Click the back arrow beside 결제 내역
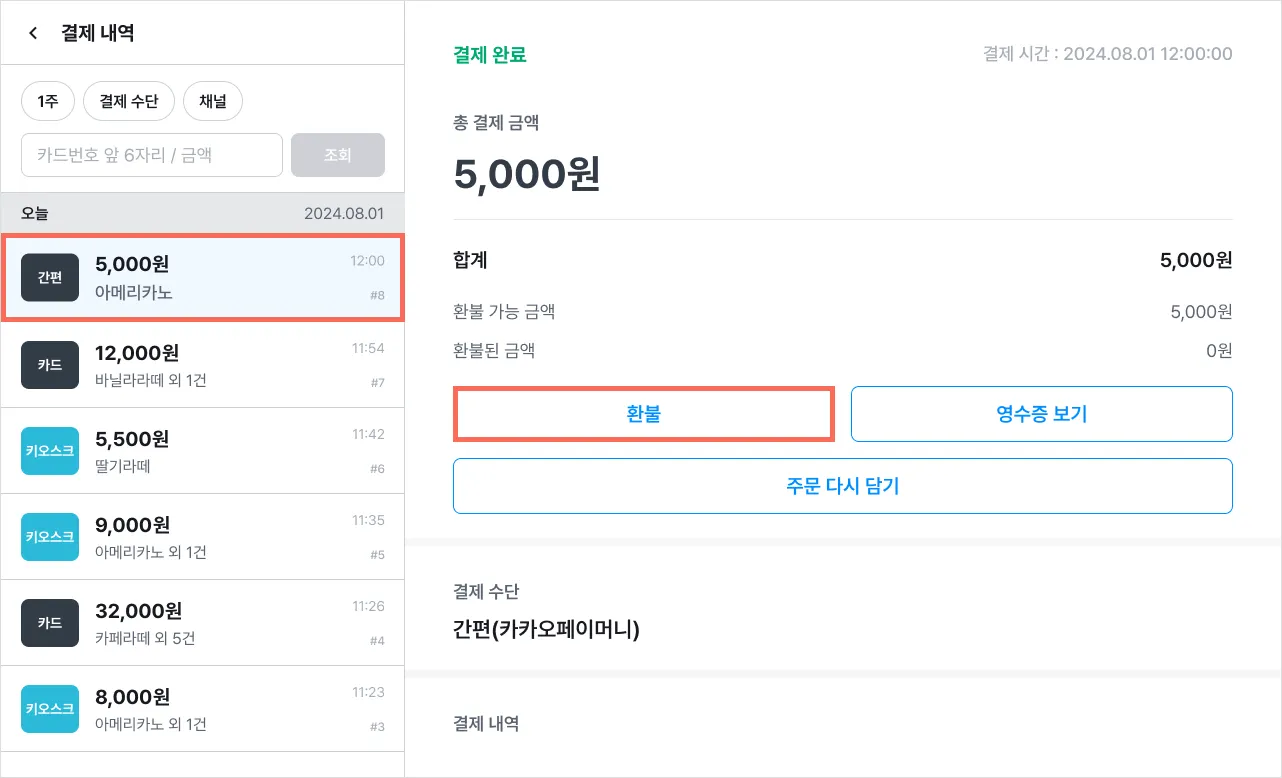1282x778 pixels. (33, 33)
